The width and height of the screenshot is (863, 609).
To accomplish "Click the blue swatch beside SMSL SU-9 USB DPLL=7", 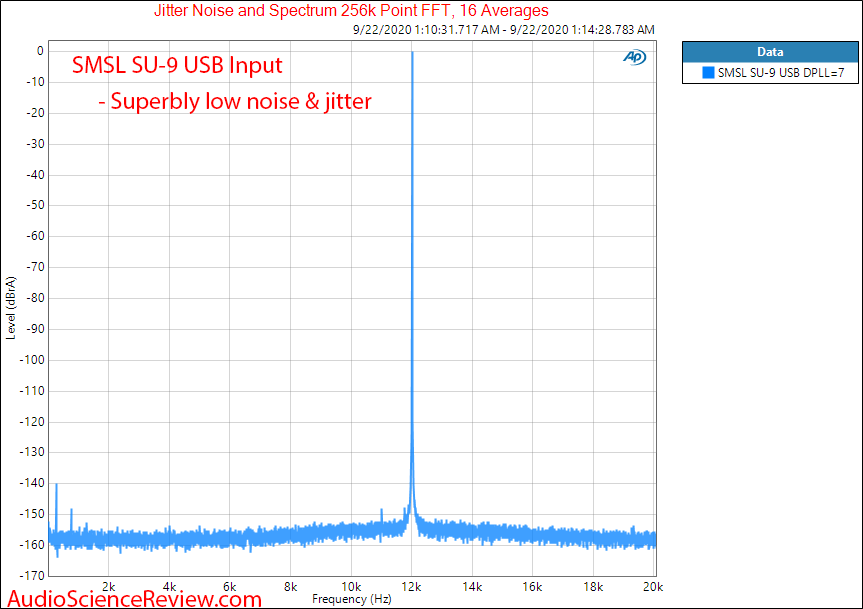I will 708,73.
